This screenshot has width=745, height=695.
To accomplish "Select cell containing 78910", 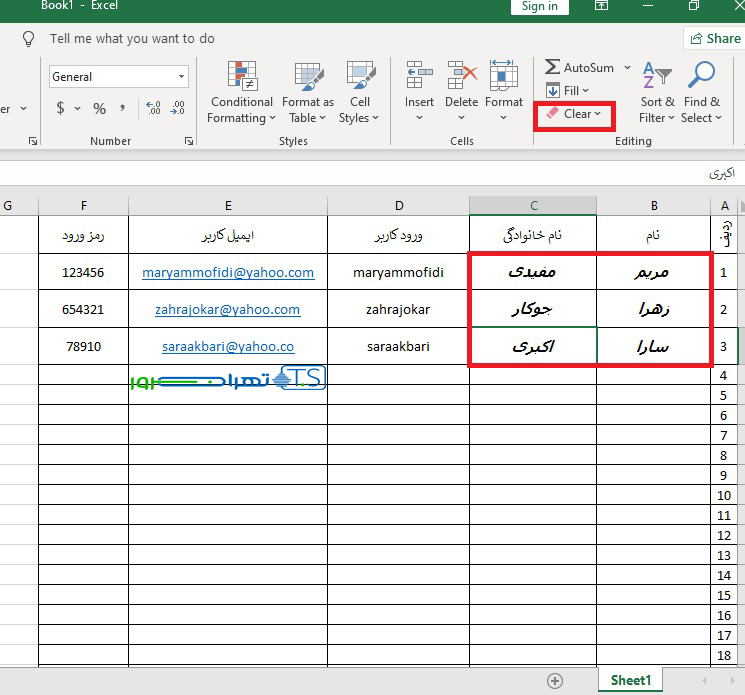I will (x=84, y=346).
